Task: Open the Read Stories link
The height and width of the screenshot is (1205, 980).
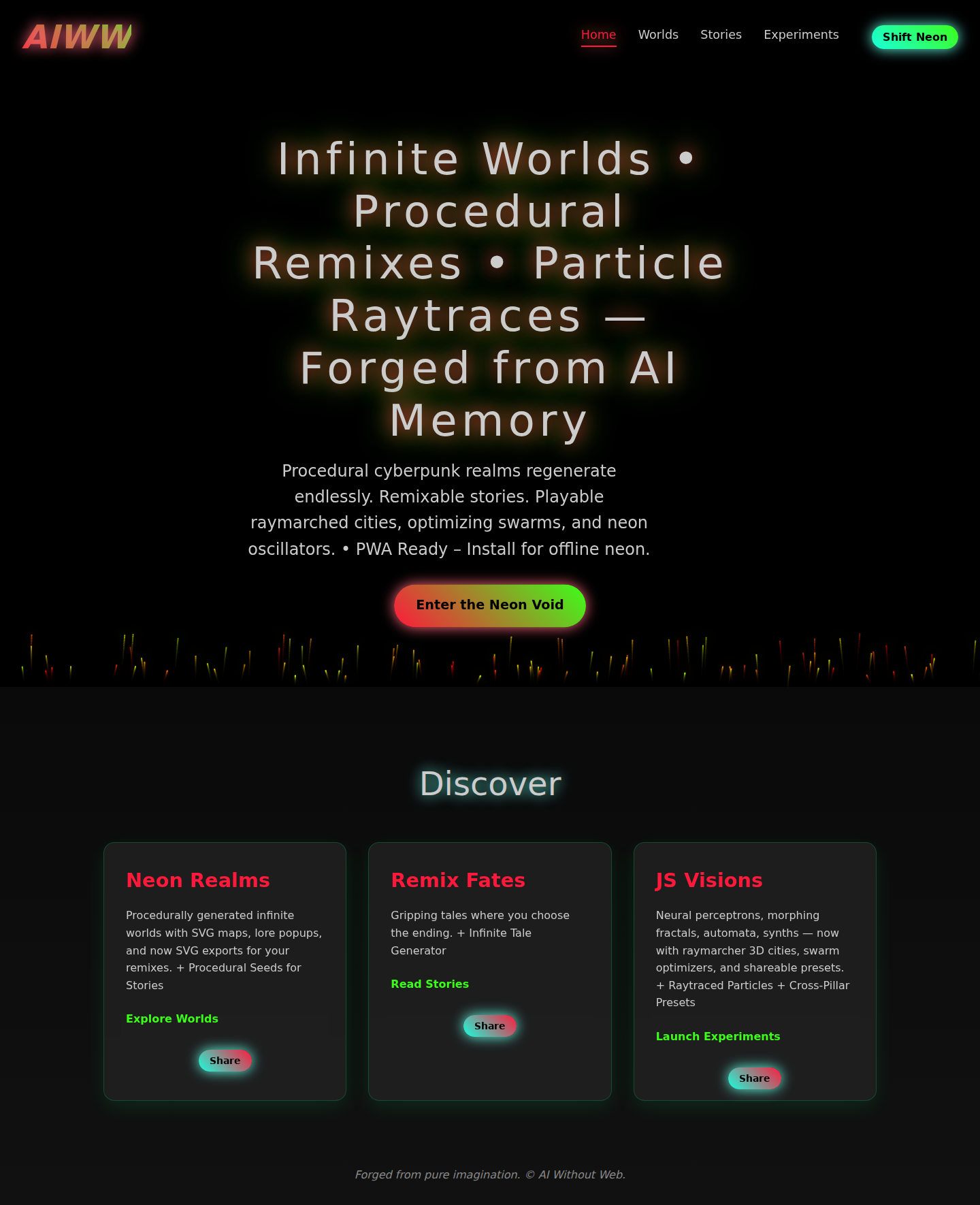Action: click(x=429, y=984)
